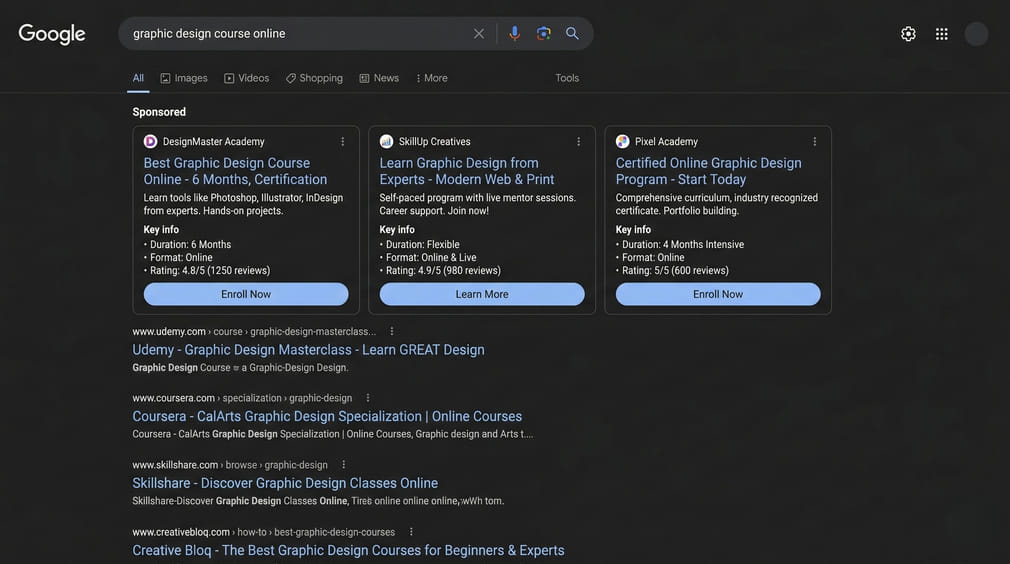This screenshot has height=564, width=1010.
Task: Open quick settings gear icon
Action: [908, 34]
